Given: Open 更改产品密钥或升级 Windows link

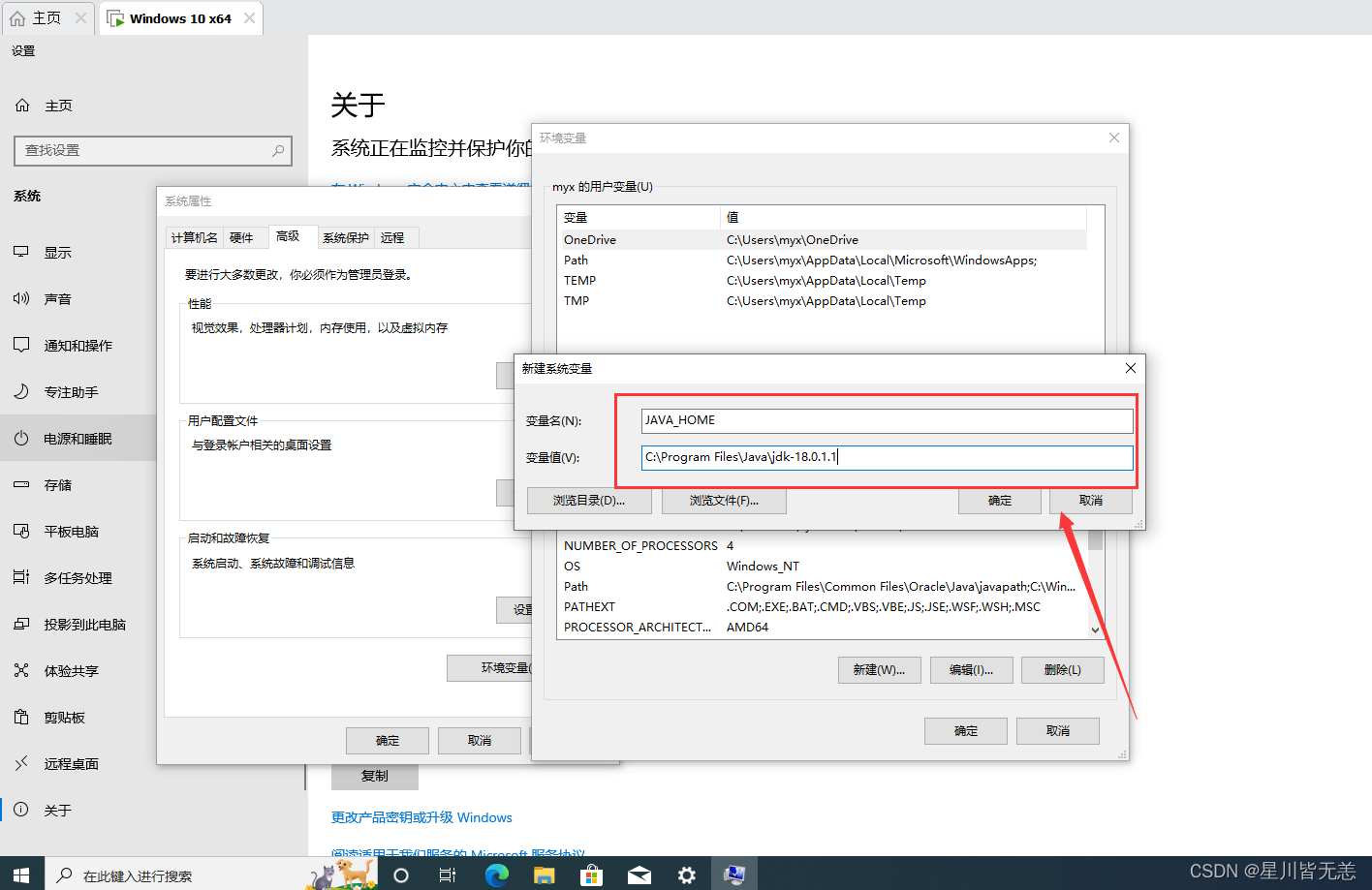Looking at the screenshot, I should pyautogui.click(x=421, y=817).
